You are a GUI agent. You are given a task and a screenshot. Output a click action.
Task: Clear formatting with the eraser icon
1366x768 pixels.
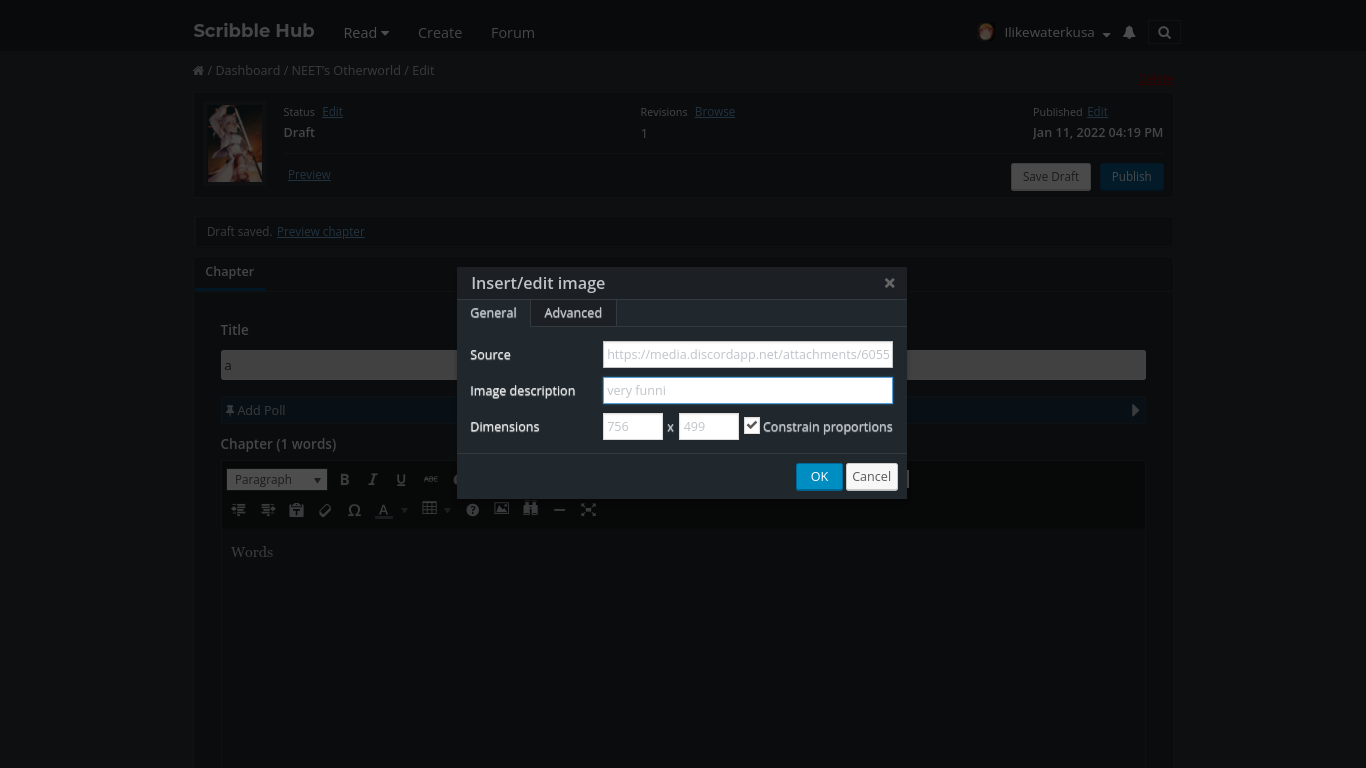(324, 510)
